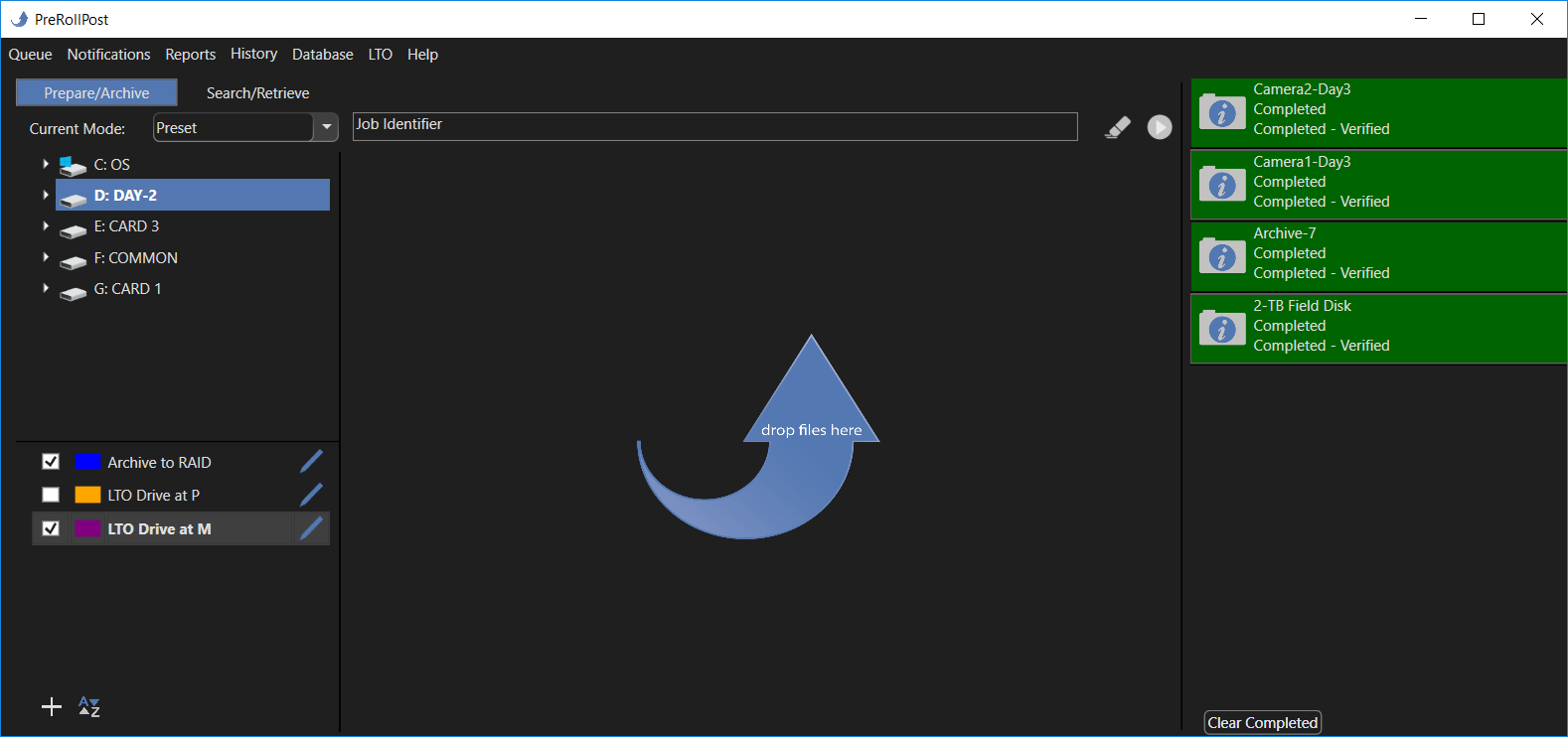Screen dimensions: 1568x737
Task: Uncheck LTO Drive at M checkbox
Action: [51, 528]
